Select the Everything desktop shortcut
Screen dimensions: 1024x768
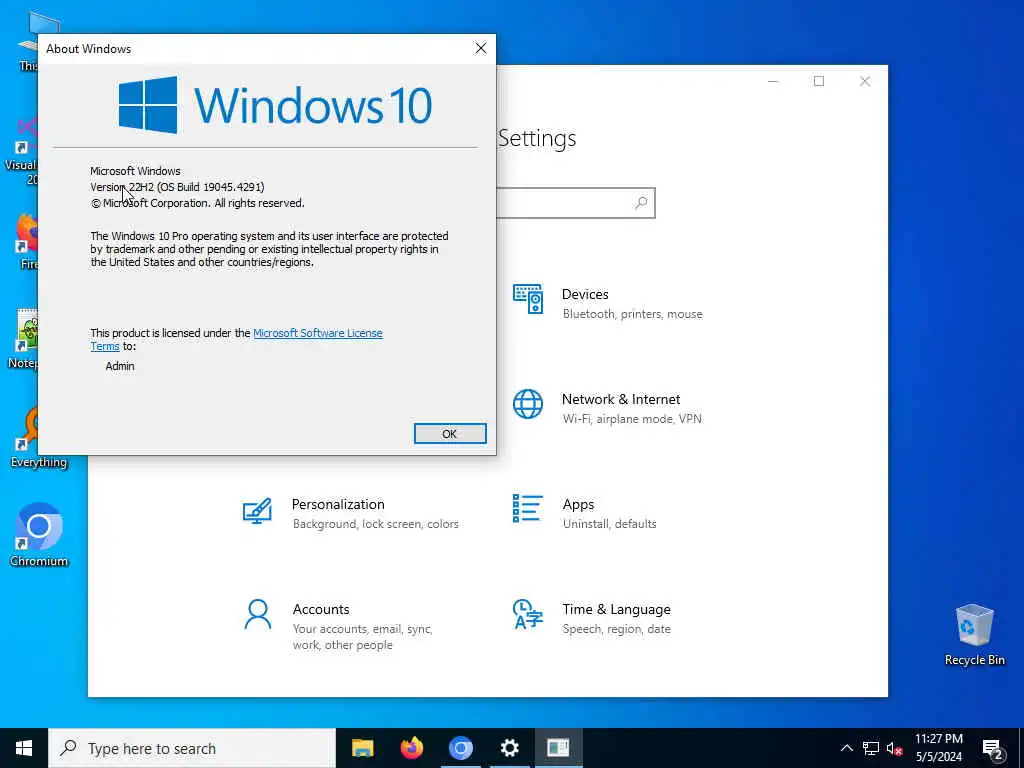pyautogui.click(x=26, y=438)
